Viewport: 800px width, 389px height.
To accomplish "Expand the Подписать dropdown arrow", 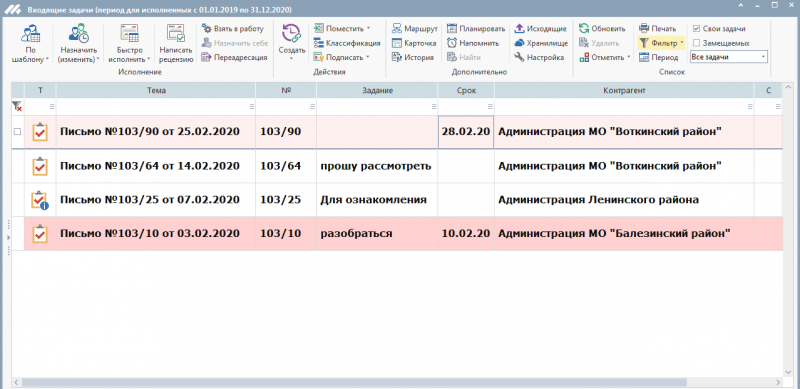I will (367, 58).
